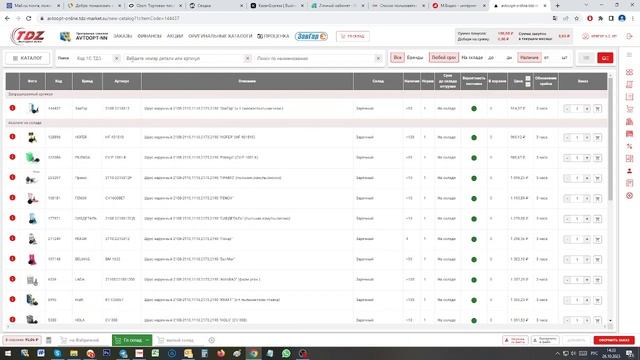The width and height of the screenshot is (640, 360).
Task: Click the percent discount icon in right sidebar
Action: 629,146
